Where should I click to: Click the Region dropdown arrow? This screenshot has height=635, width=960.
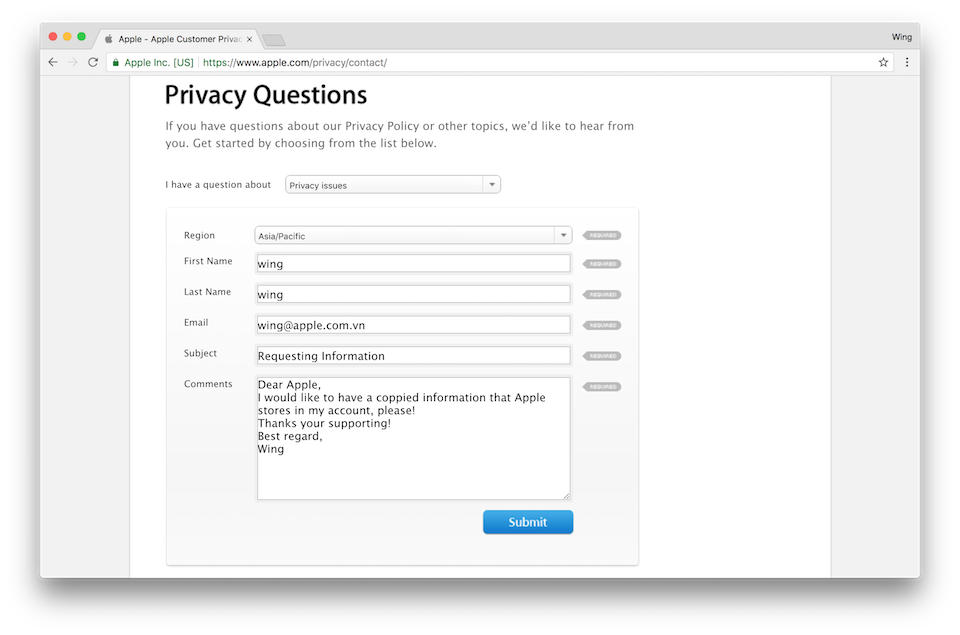pyautogui.click(x=563, y=236)
